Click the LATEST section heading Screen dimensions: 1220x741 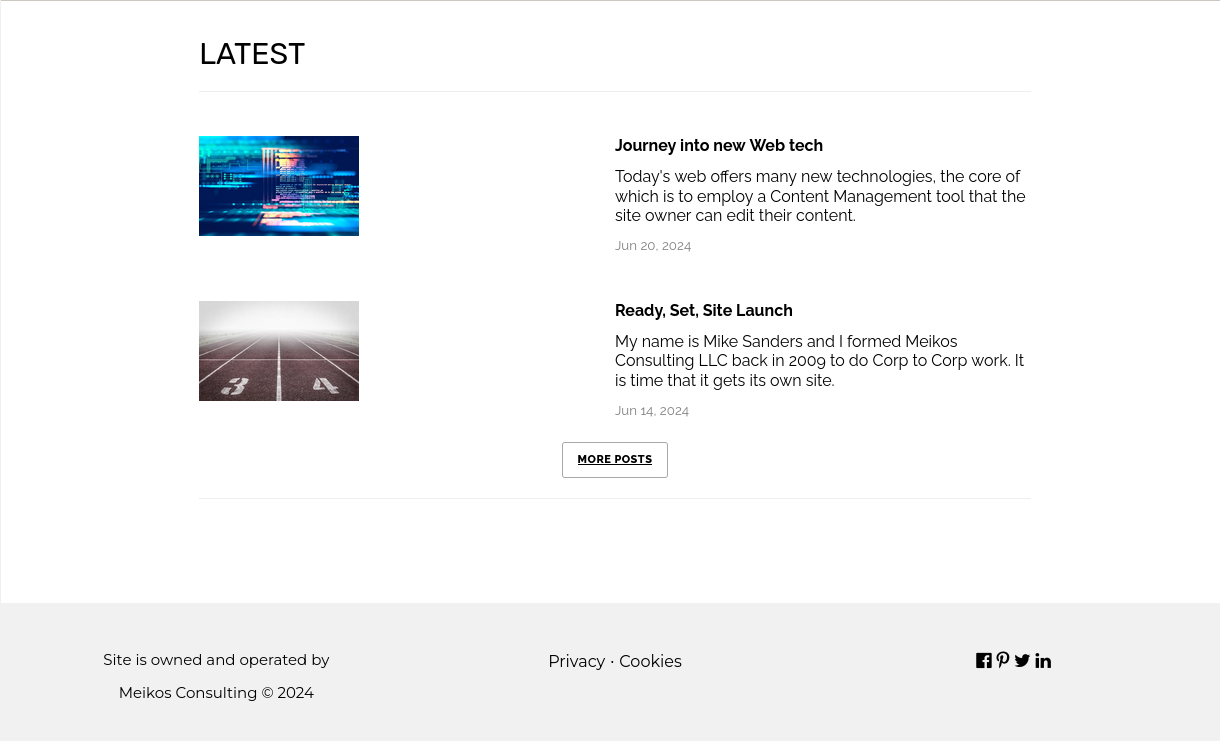click(x=252, y=54)
